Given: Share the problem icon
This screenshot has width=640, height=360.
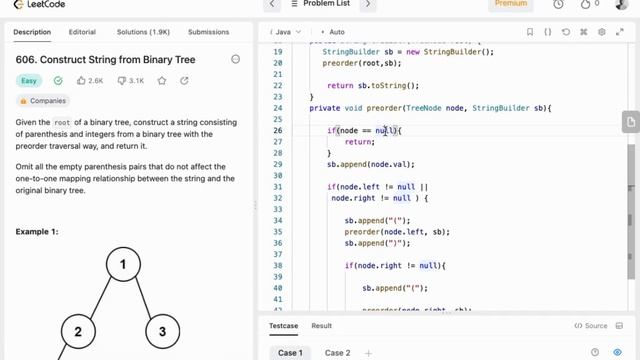Looking at the screenshot, I should pos(184,81).
